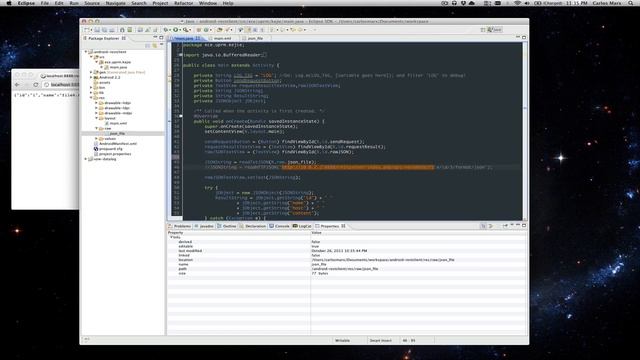Minimize the Package Explorer view
The image size is (640, 360).
(155, 38)
